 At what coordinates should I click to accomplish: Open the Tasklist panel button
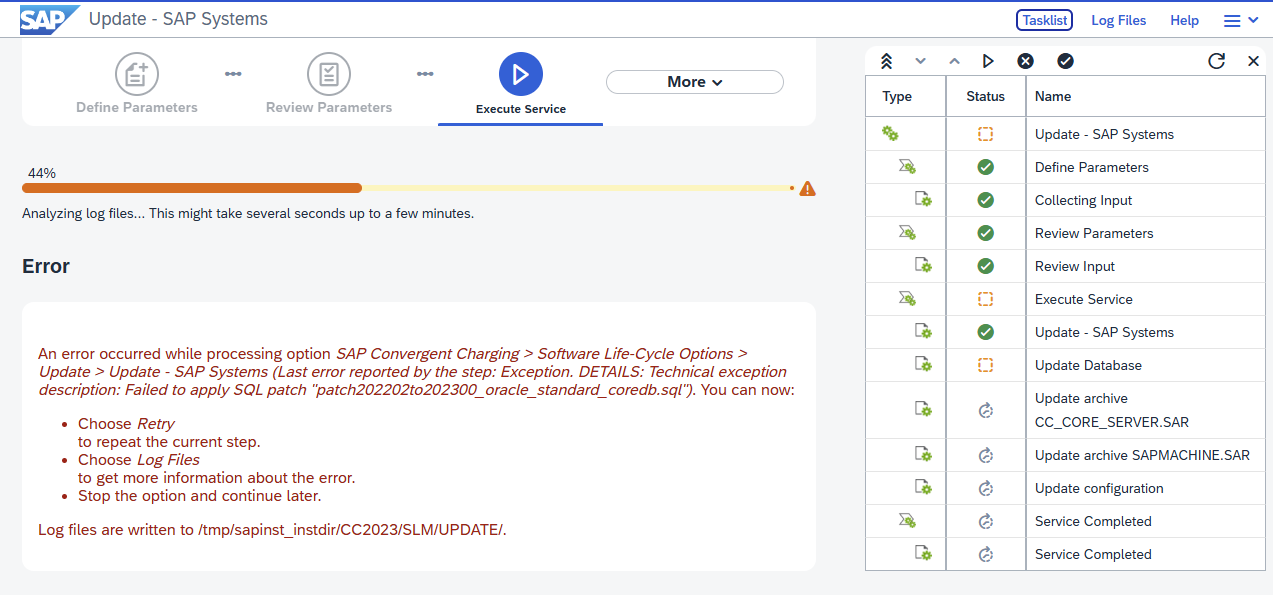(1044, 20)
